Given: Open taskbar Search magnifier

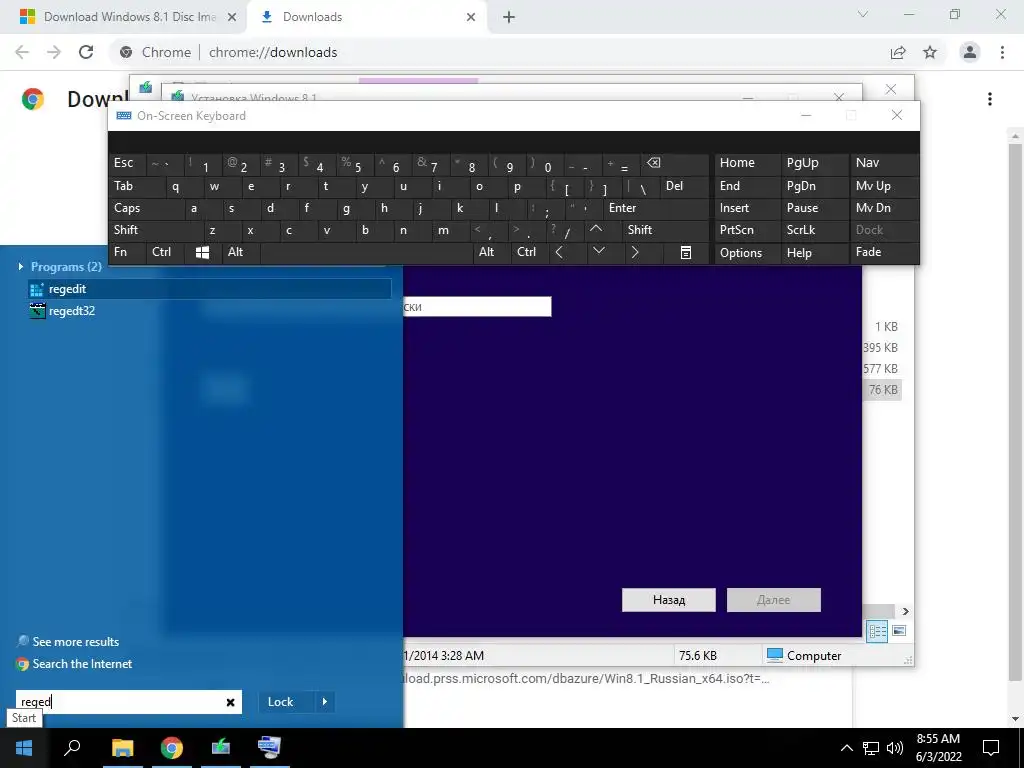Looking at the screenshot, I should (x=72, y=748).
